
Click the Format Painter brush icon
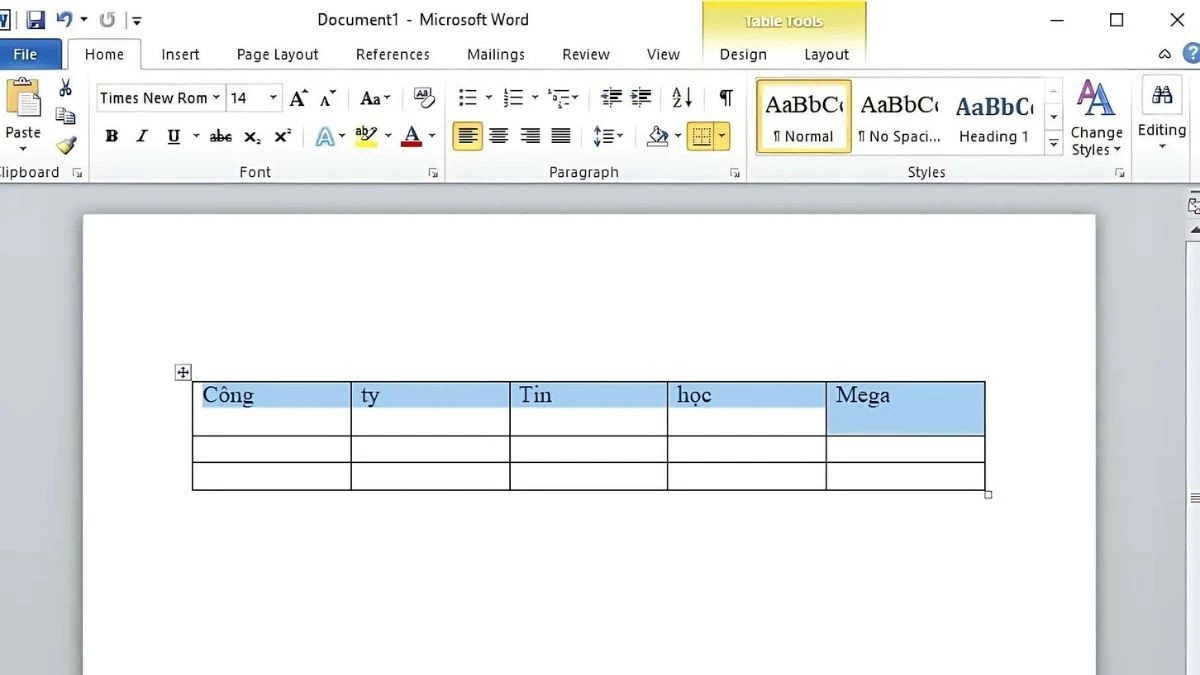click(x=65, y=146)
